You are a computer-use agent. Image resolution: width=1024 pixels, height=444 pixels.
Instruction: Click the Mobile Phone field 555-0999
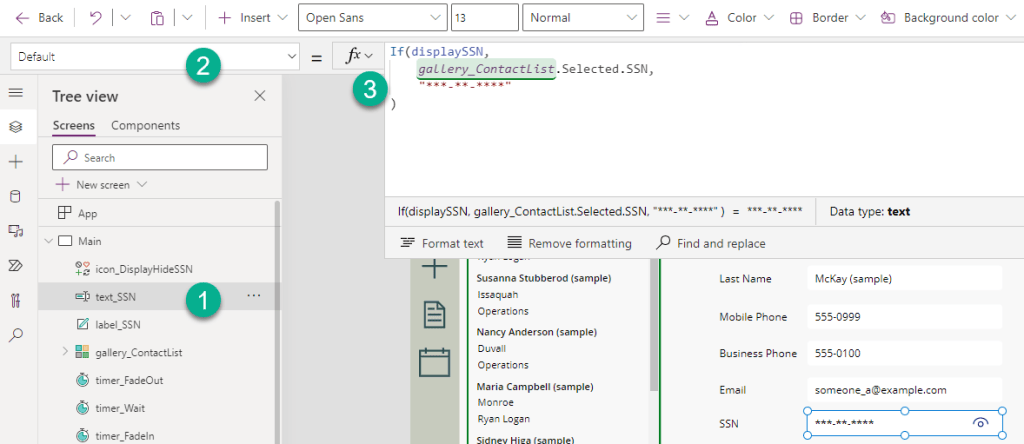904,317
